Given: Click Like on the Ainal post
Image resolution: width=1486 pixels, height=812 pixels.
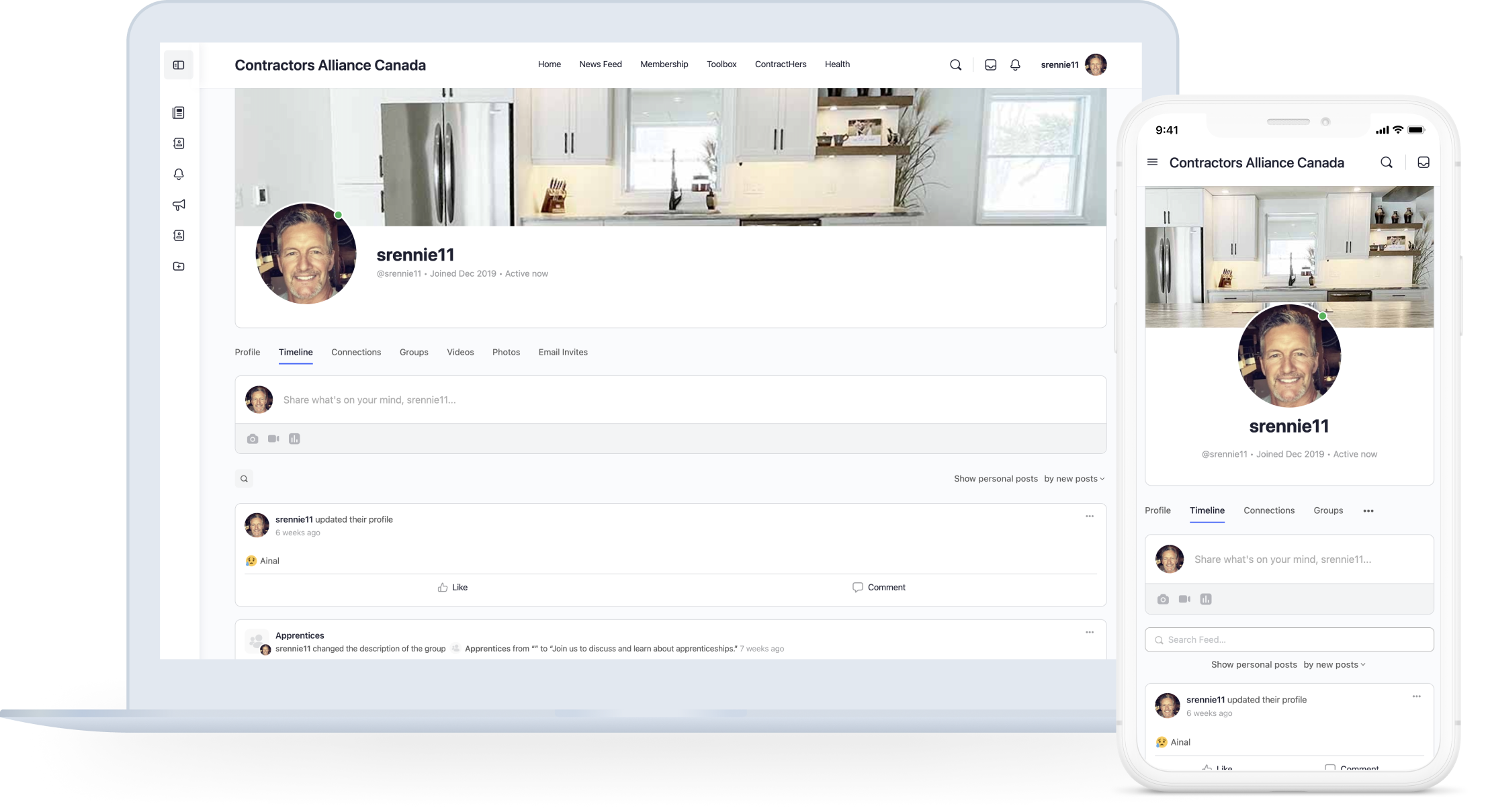Looking at the screenshot, I should coord(453,587).
